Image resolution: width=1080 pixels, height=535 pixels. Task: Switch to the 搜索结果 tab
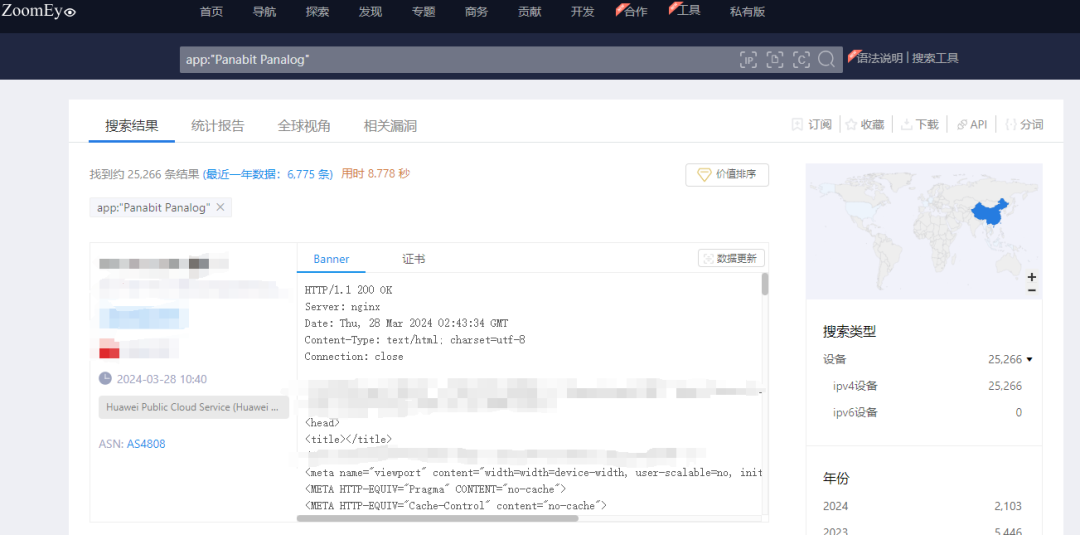tap(132, 126)
